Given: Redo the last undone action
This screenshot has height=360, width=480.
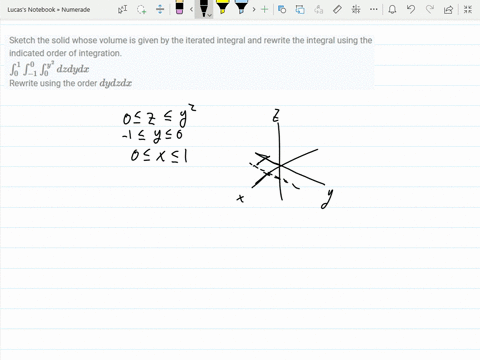Looking at the screenshot, I should click(430, 9).
